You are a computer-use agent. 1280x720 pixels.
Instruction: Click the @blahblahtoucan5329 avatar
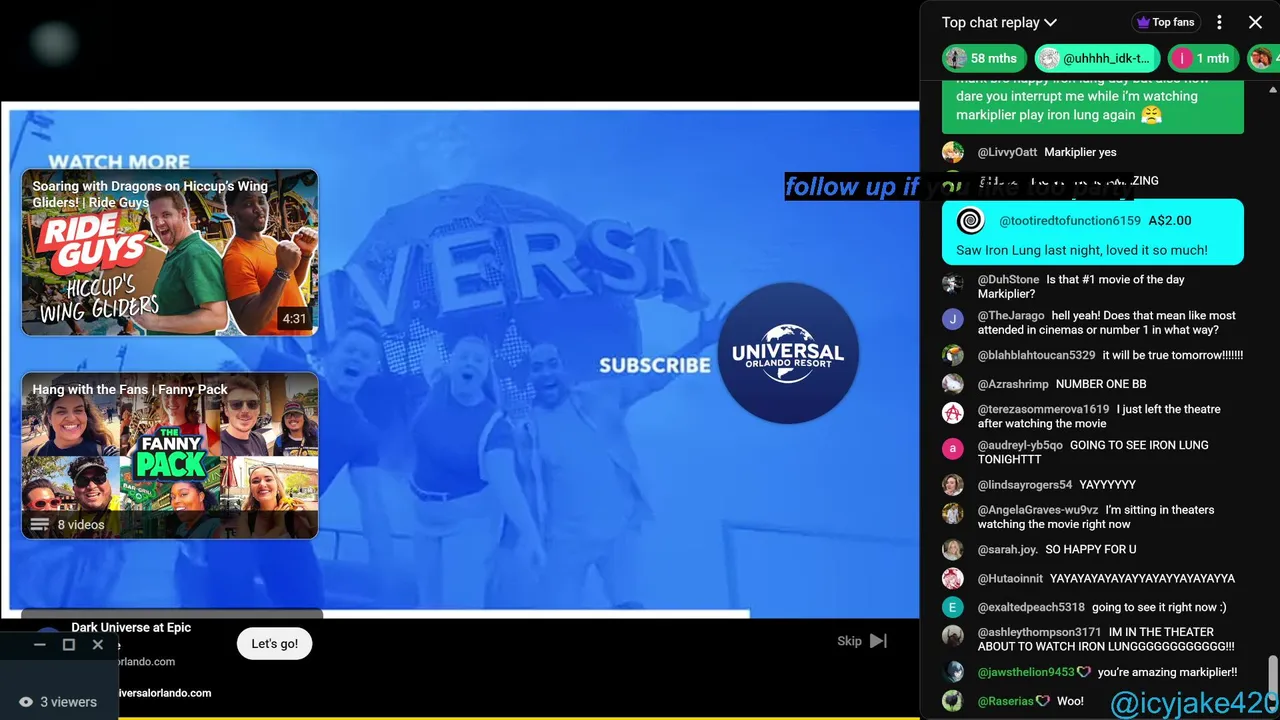click(953, 355)
